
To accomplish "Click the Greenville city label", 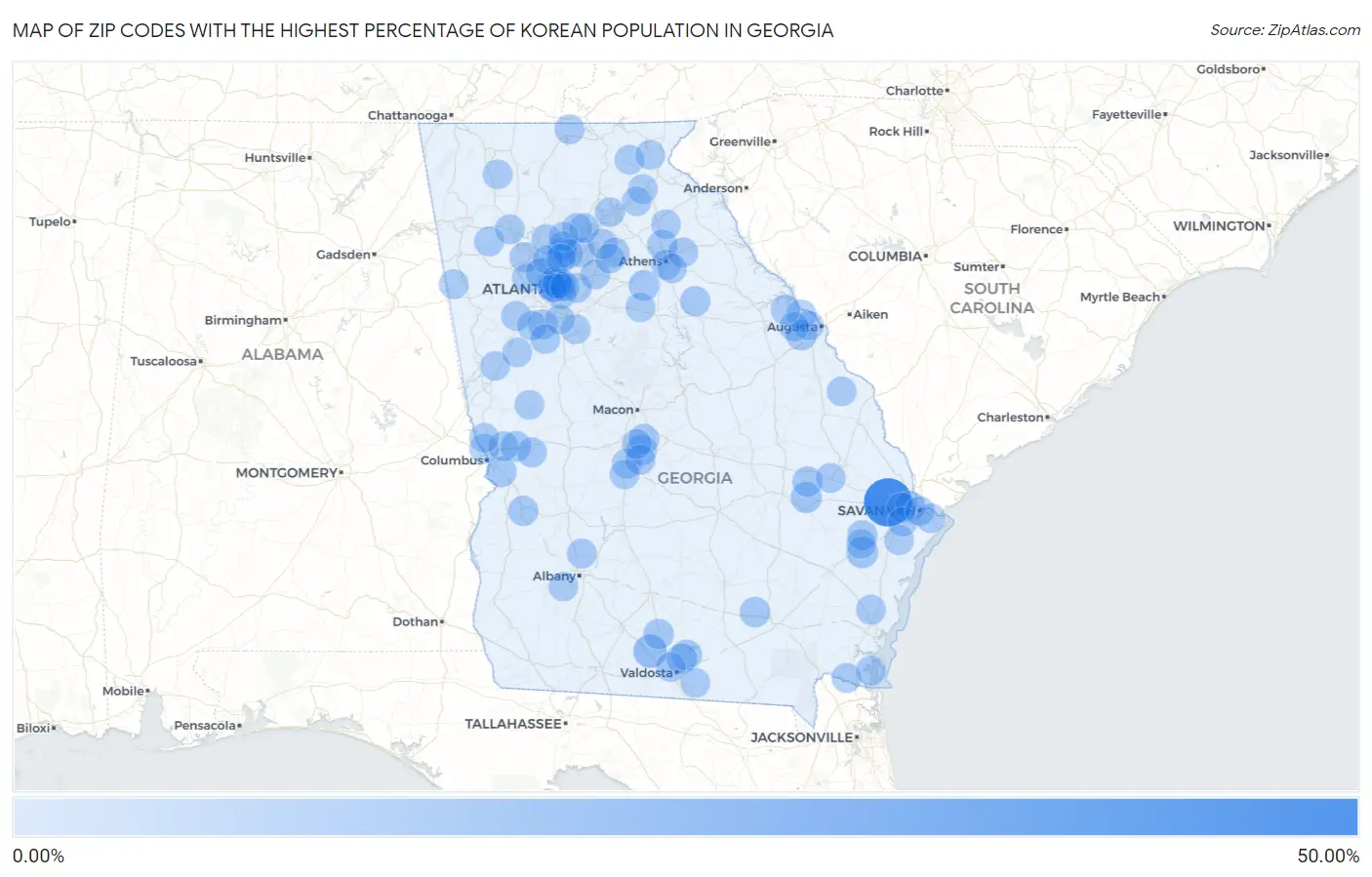I will tap(741, 141).
